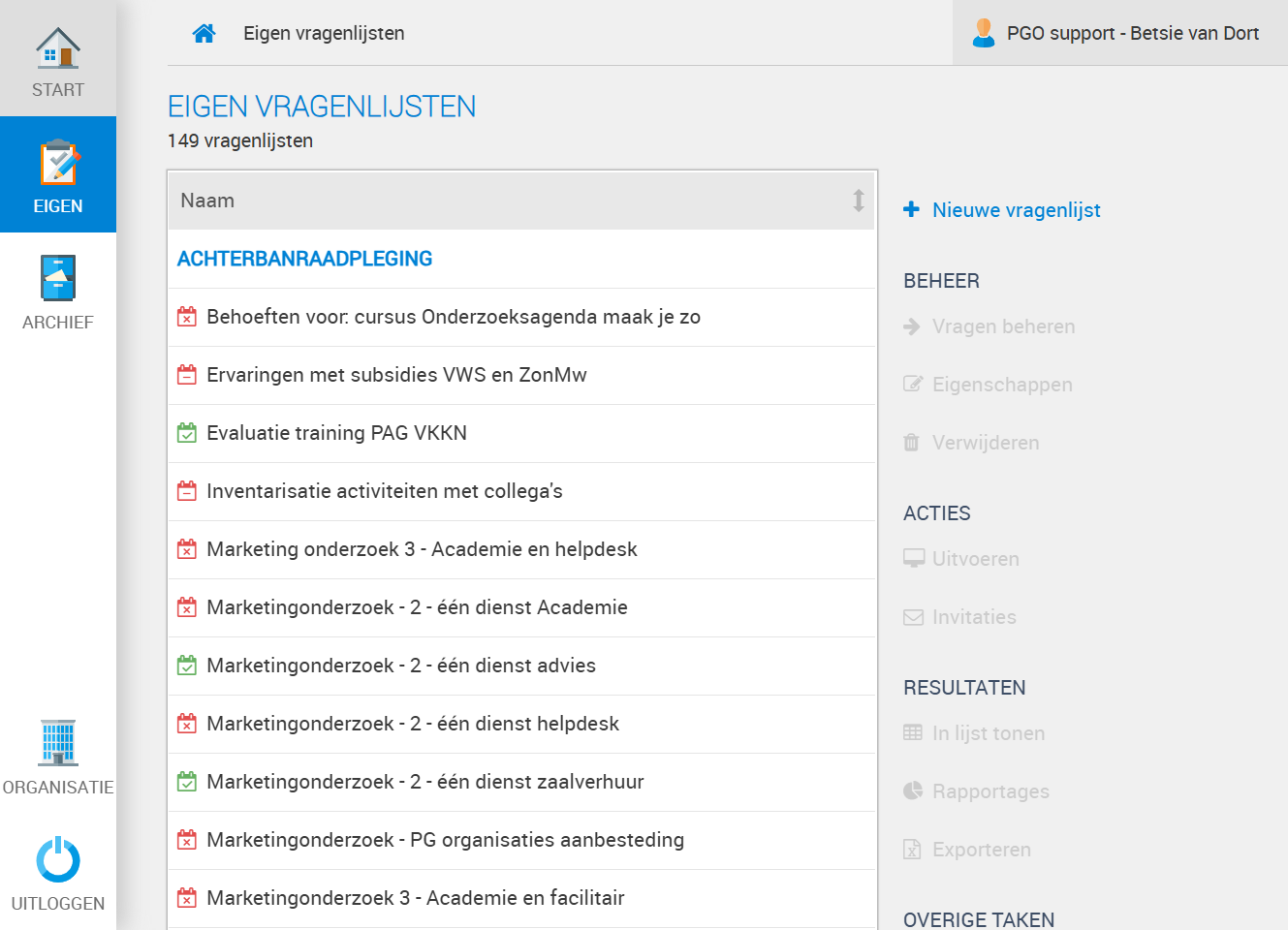
Task: Open the ARCHIEF cabinet icon
Action: 58,278
